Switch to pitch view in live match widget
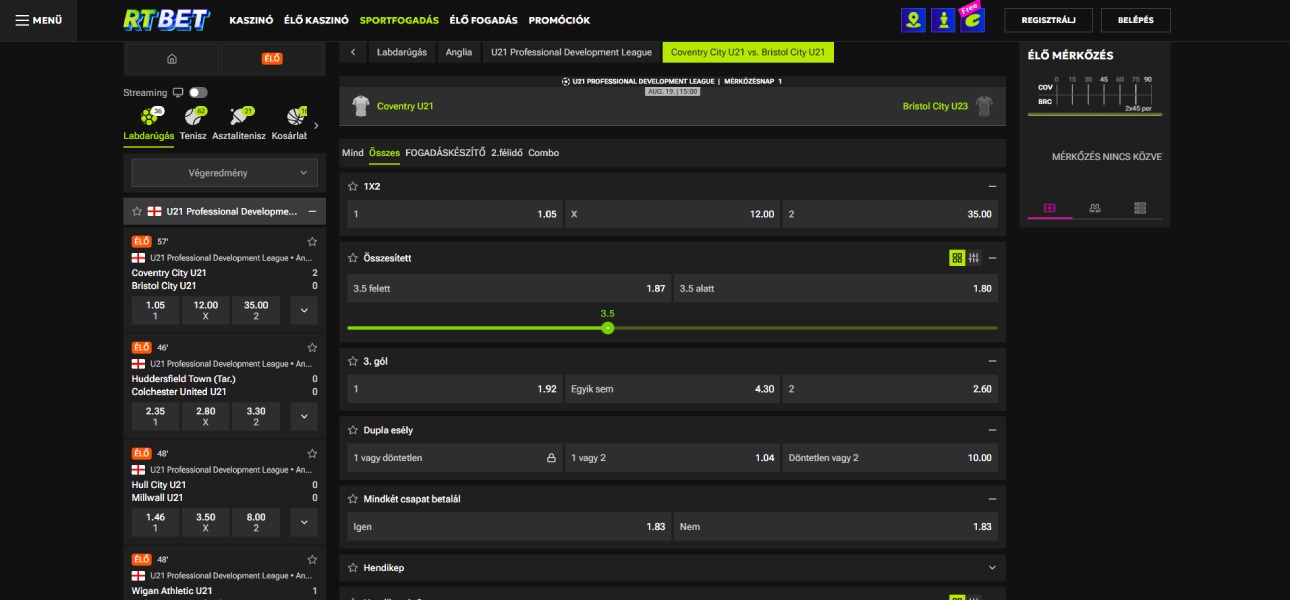Image resolution: width=1290 pixels, height=600 pixels. coord(1050,208)
